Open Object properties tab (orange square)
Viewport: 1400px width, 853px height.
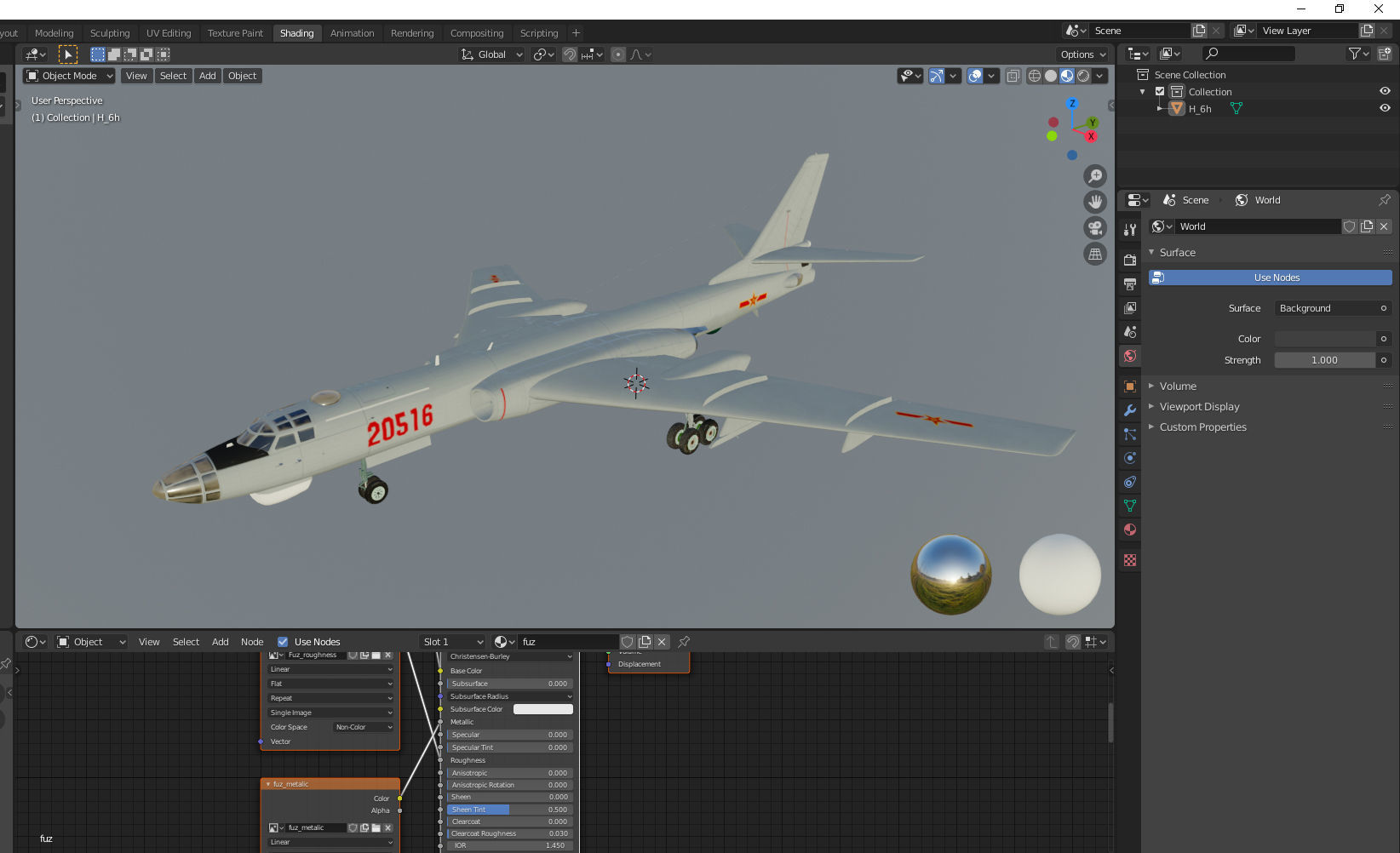(1130, 386)
